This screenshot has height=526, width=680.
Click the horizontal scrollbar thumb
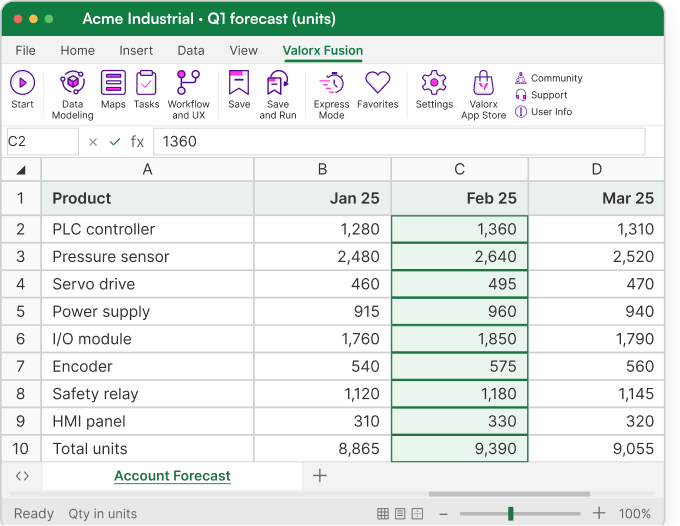pos(509,494)
